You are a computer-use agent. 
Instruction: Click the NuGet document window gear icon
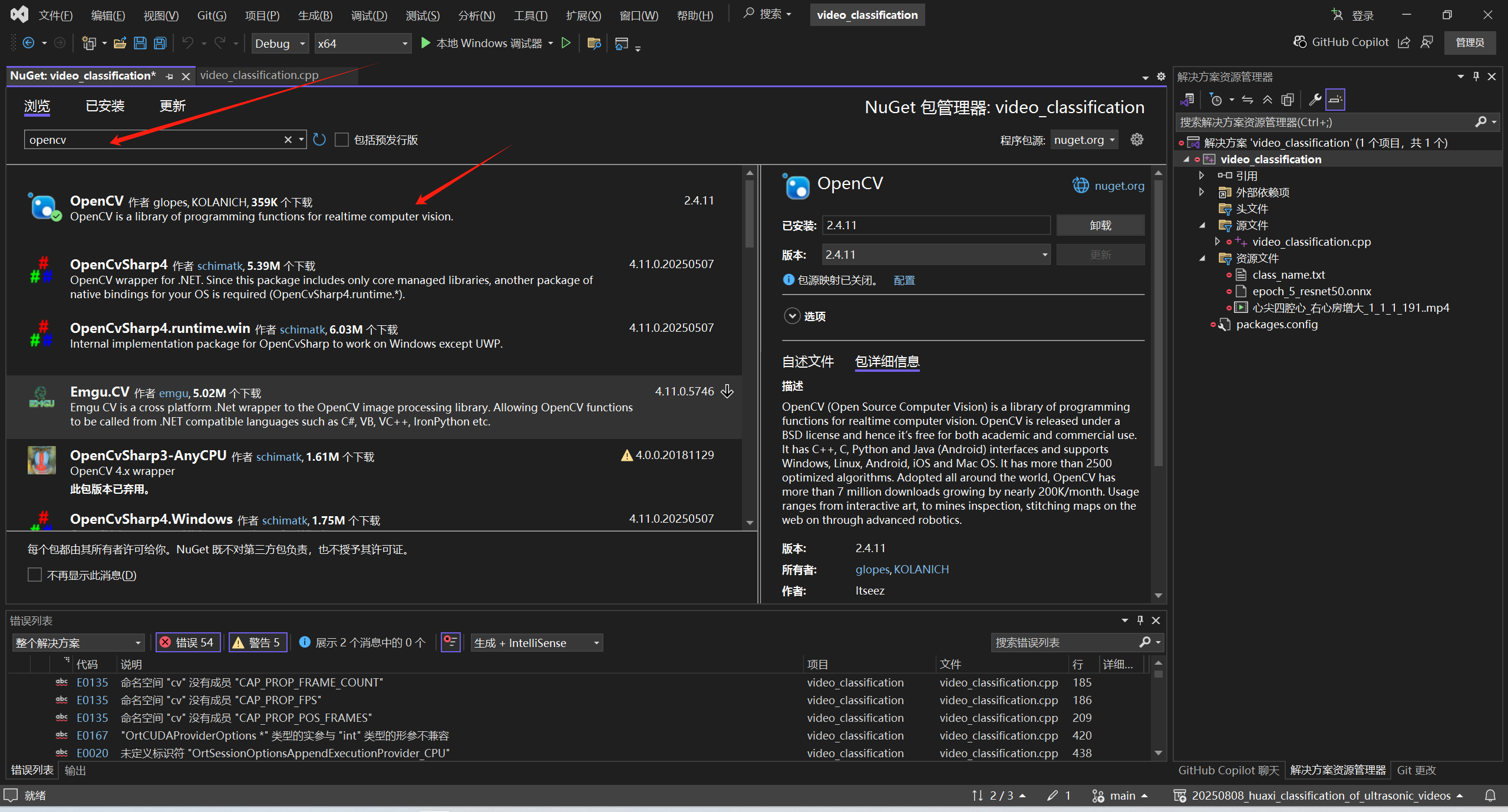[x=1161, y=77]
